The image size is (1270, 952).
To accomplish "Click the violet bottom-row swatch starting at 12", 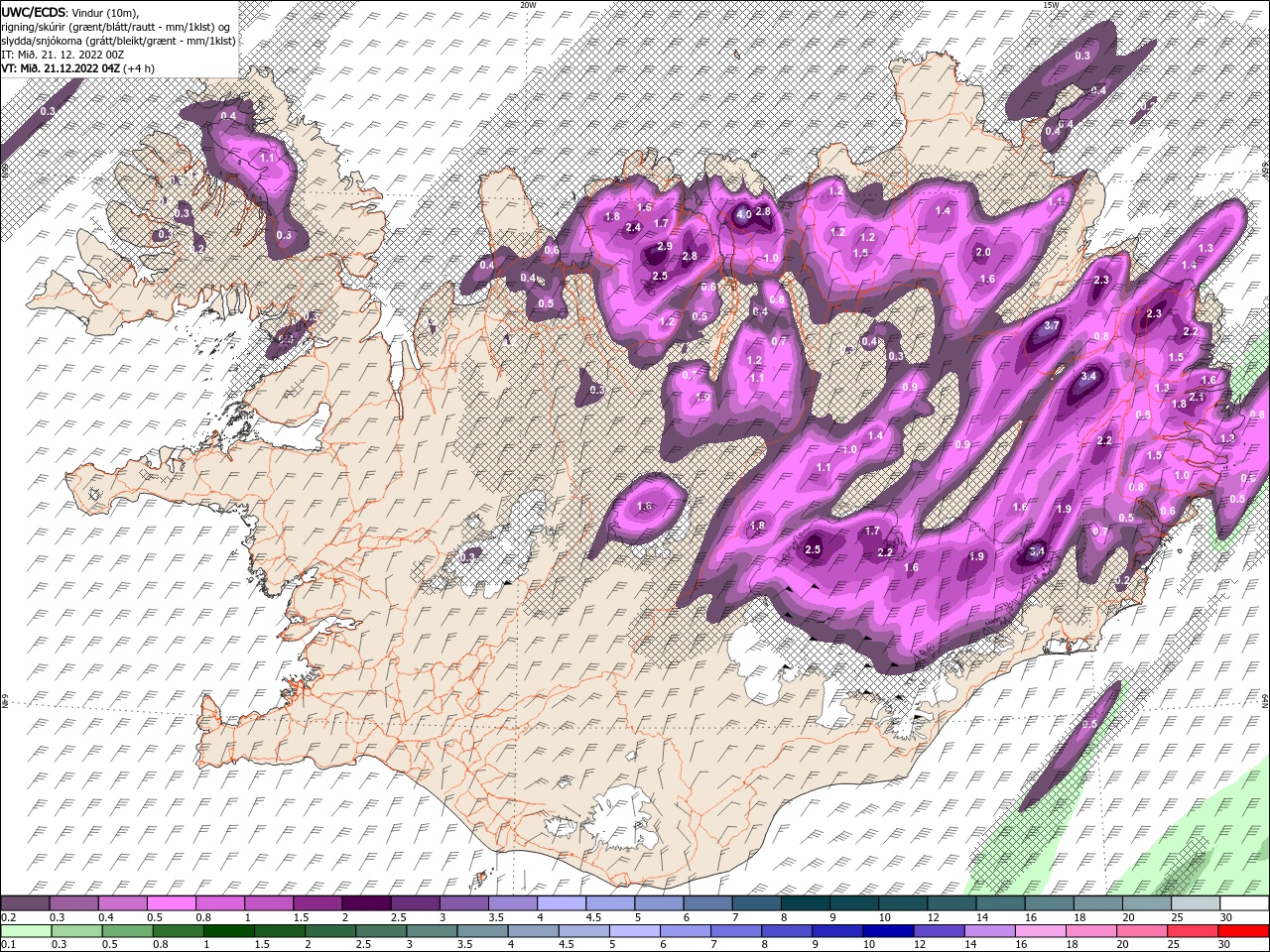I will click(x=939, y=931).
